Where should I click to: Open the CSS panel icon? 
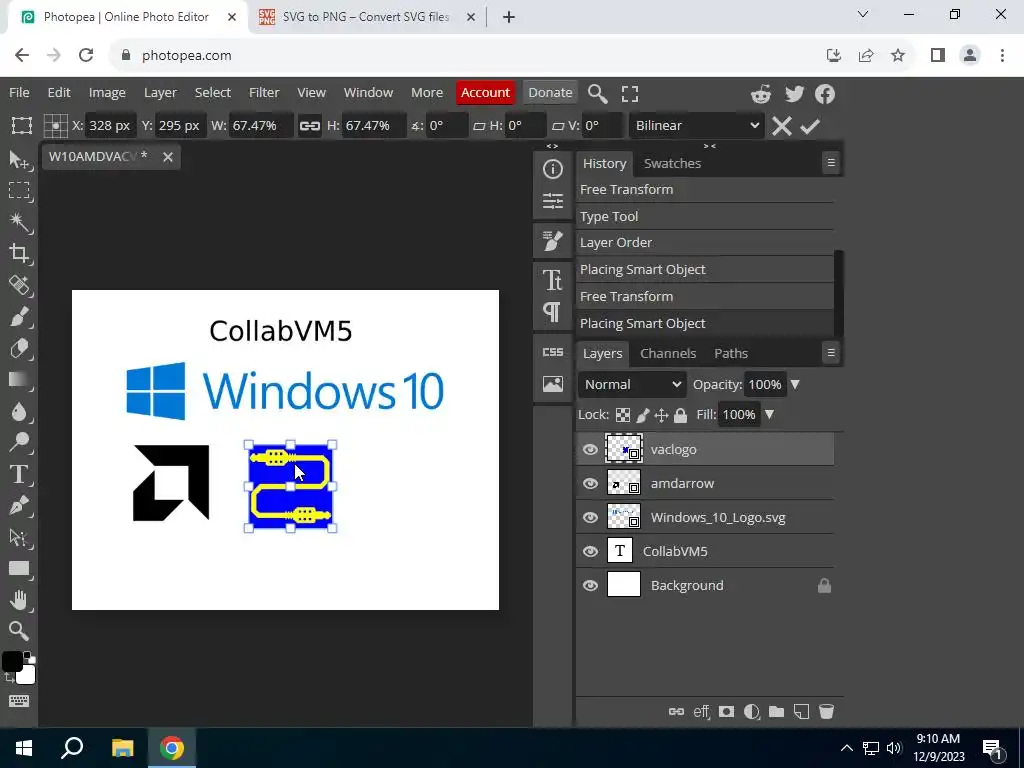point(552,352)
